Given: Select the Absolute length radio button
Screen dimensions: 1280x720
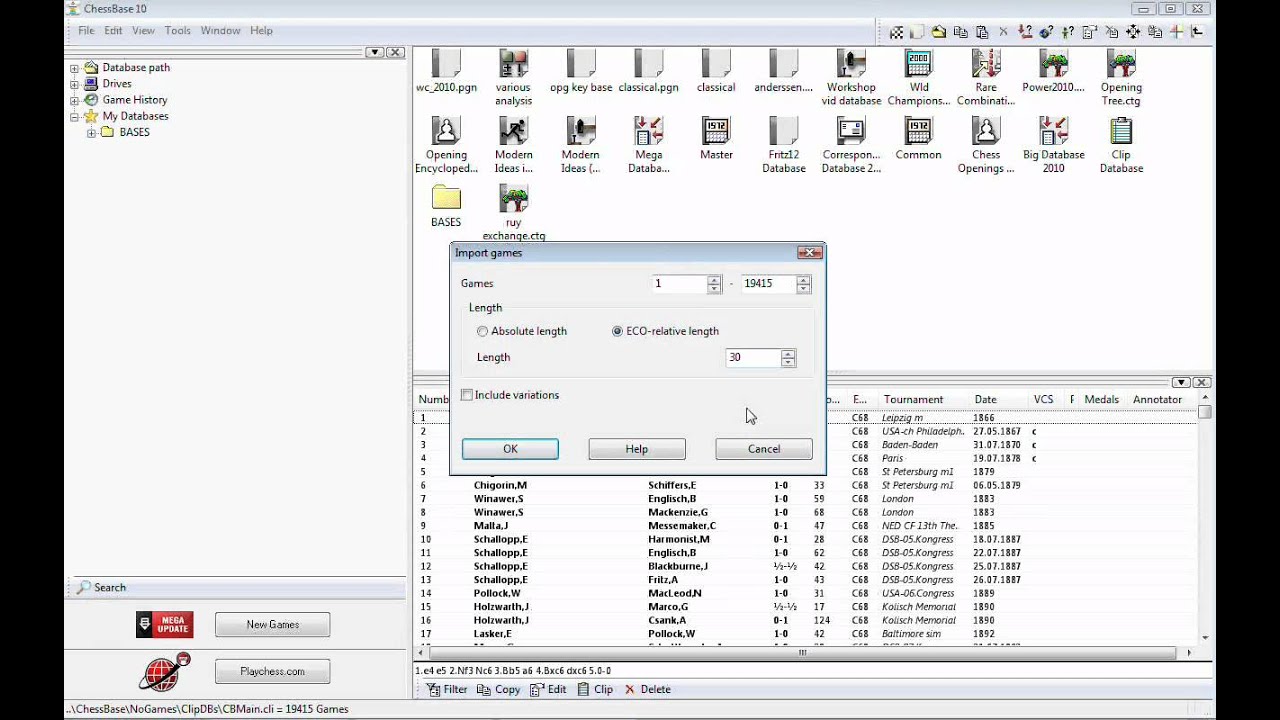Looking at the screenshot, I should tap(483, 331).
